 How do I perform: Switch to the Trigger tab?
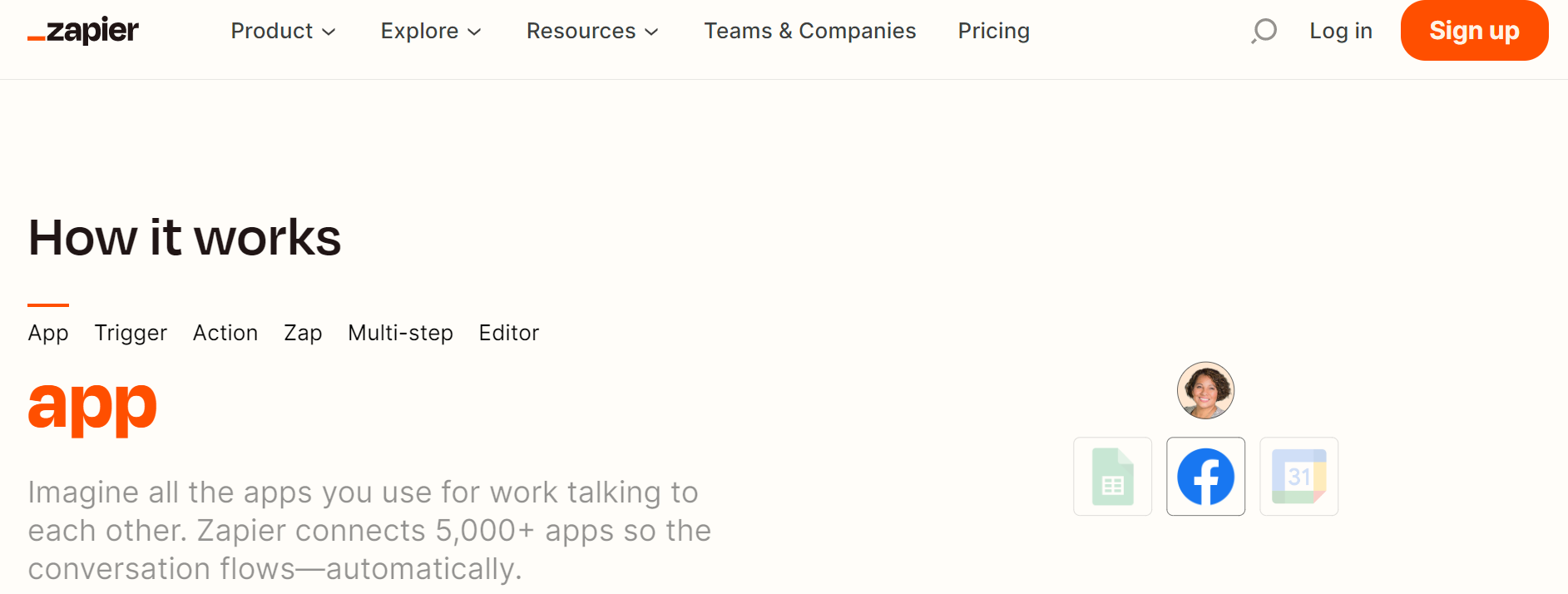[131, 333]
